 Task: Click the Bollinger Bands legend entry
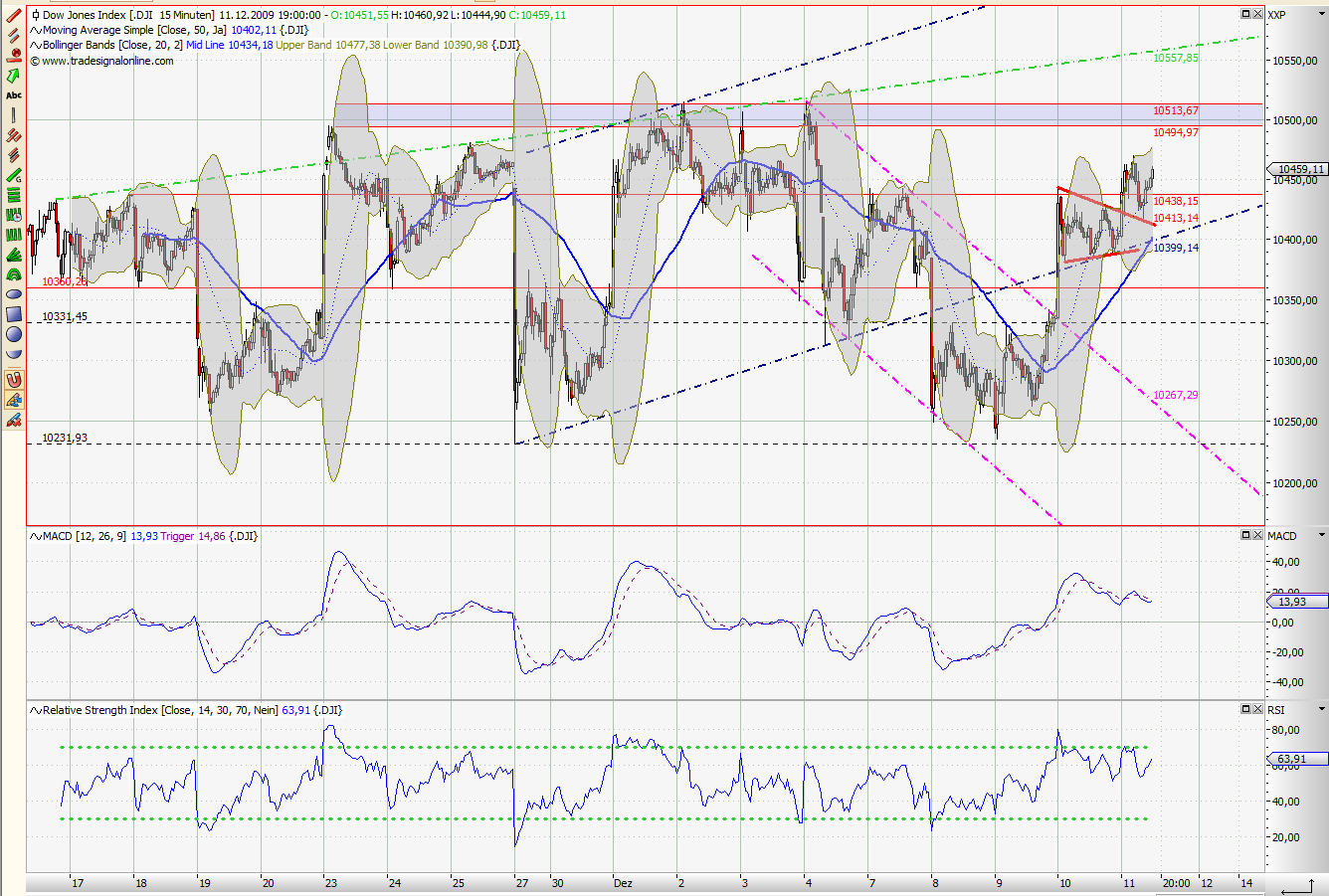(x=99, y=44)
